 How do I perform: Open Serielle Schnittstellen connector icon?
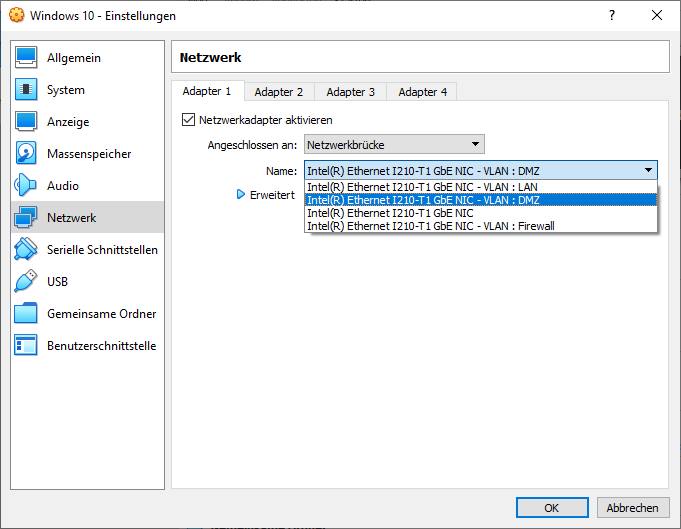(26, 249)
